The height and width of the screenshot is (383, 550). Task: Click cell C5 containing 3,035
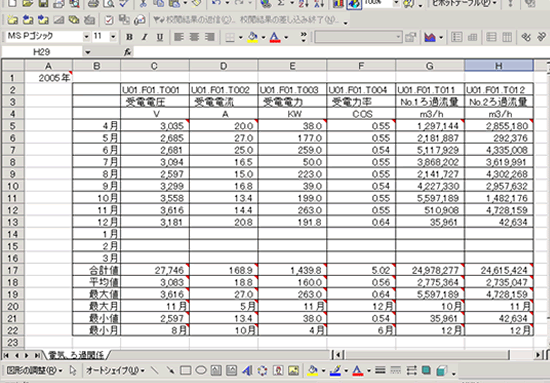155,126
